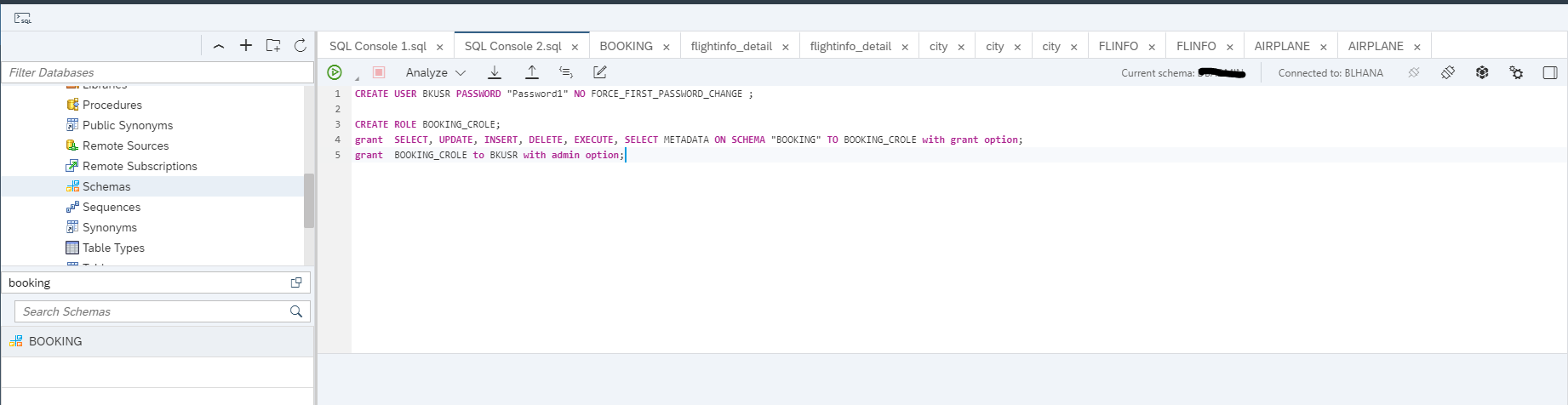Screen dimensions: 1568x405
Task: Select the Schemas tree node
Action: [x=106, y=186]
